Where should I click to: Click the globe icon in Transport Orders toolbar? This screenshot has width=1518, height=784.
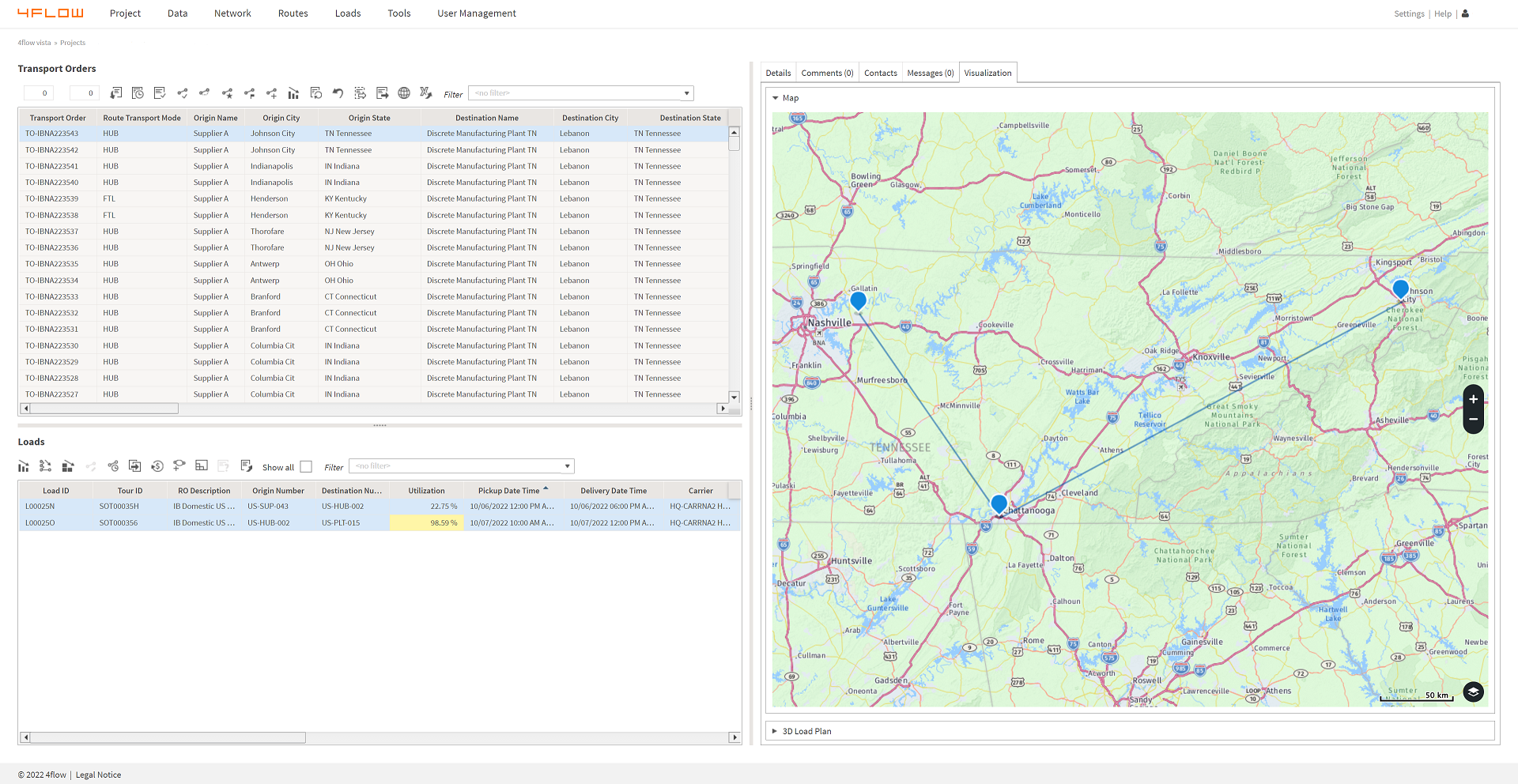pyautogui.click(x=404, y=93)
